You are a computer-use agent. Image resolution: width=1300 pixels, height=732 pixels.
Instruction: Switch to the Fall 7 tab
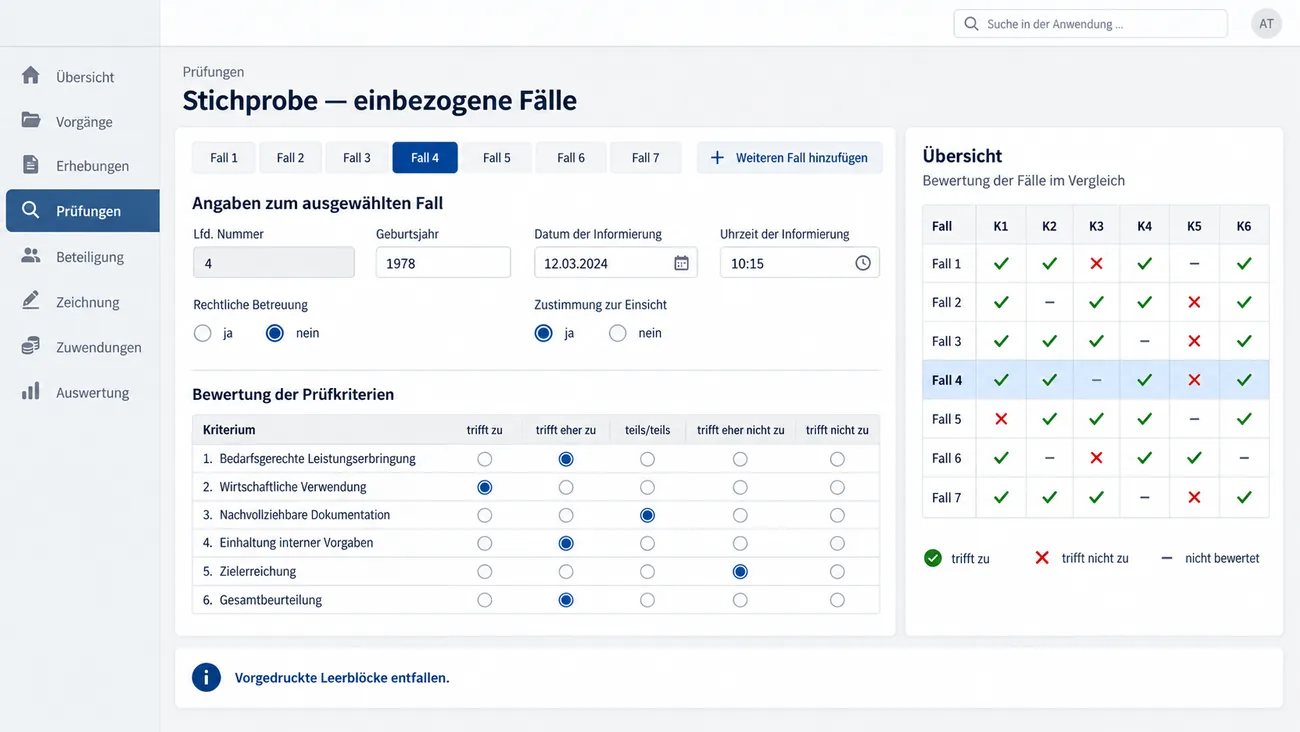pyautogui.click(x=646, y=158)
